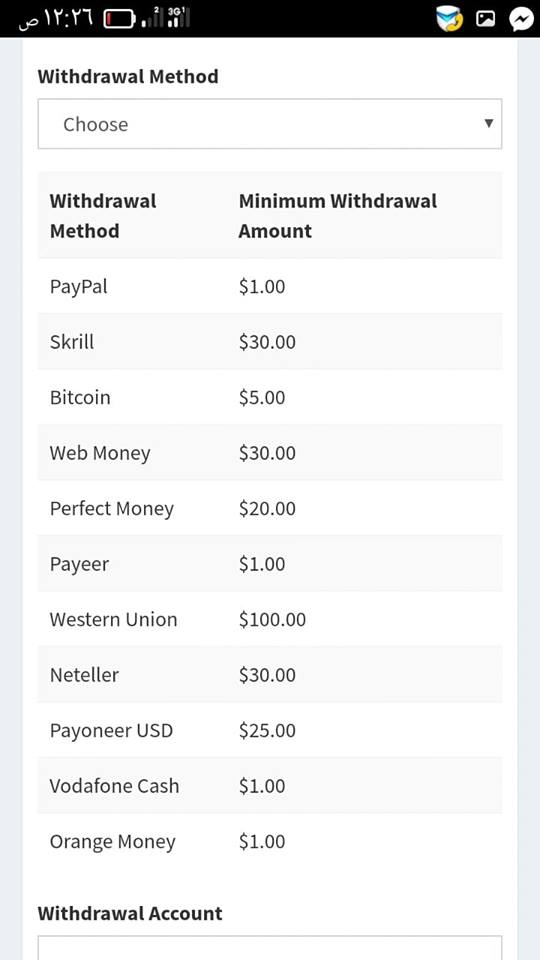
Task: Select the Western Union row
Action: 270,619
